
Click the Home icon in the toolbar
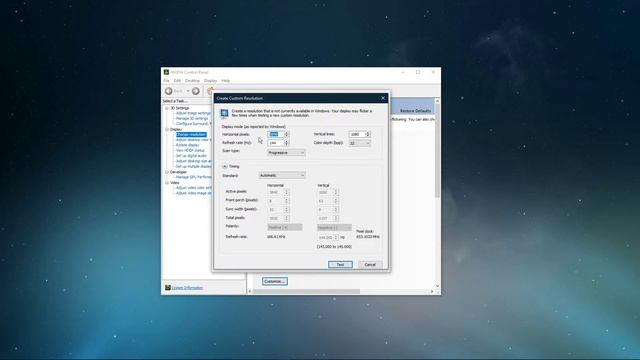tap(210, 91)
